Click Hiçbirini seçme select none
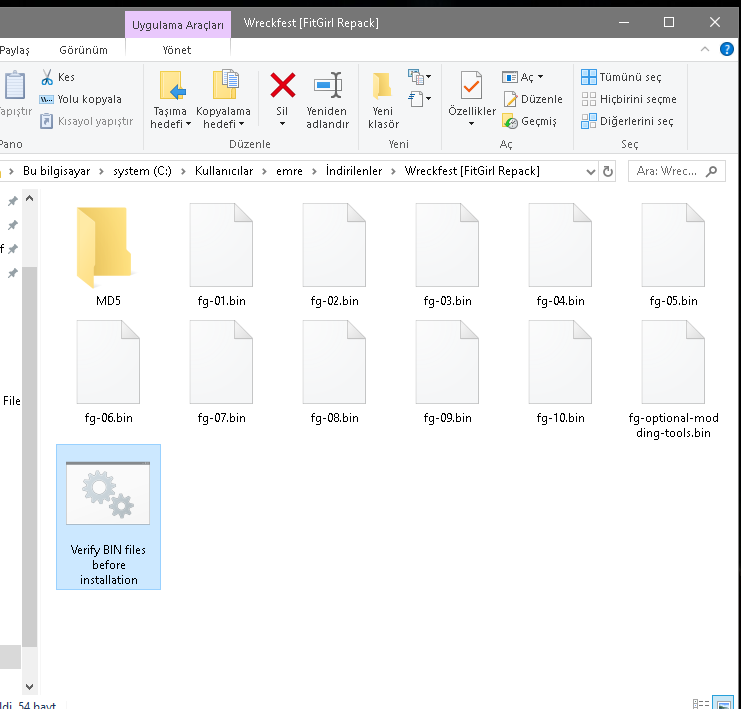741x709 pixels. 629,99
